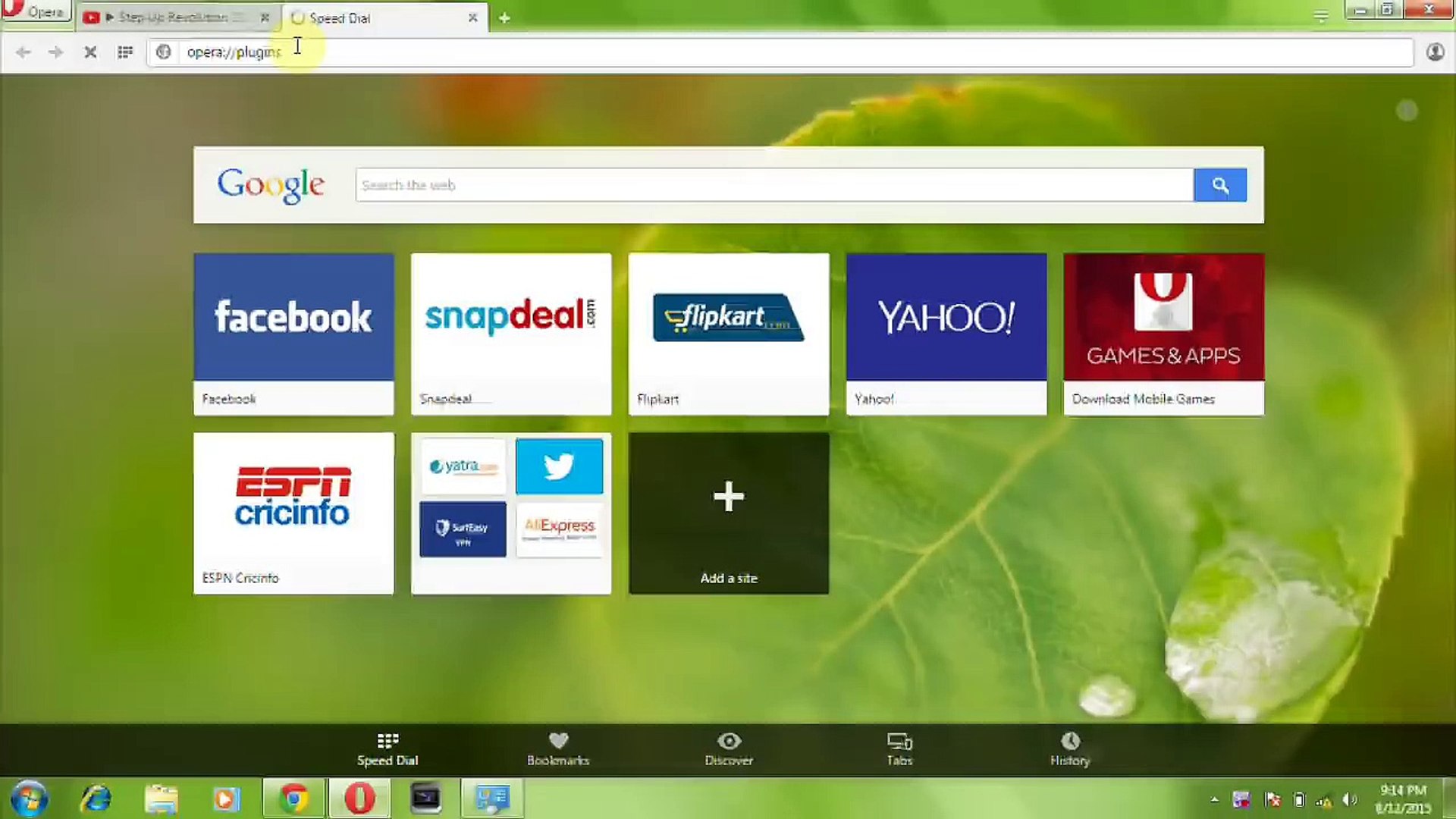Open the user account icon
Image resolution: width=1456 pixels, height=819 pixels.
point(1435,52)
